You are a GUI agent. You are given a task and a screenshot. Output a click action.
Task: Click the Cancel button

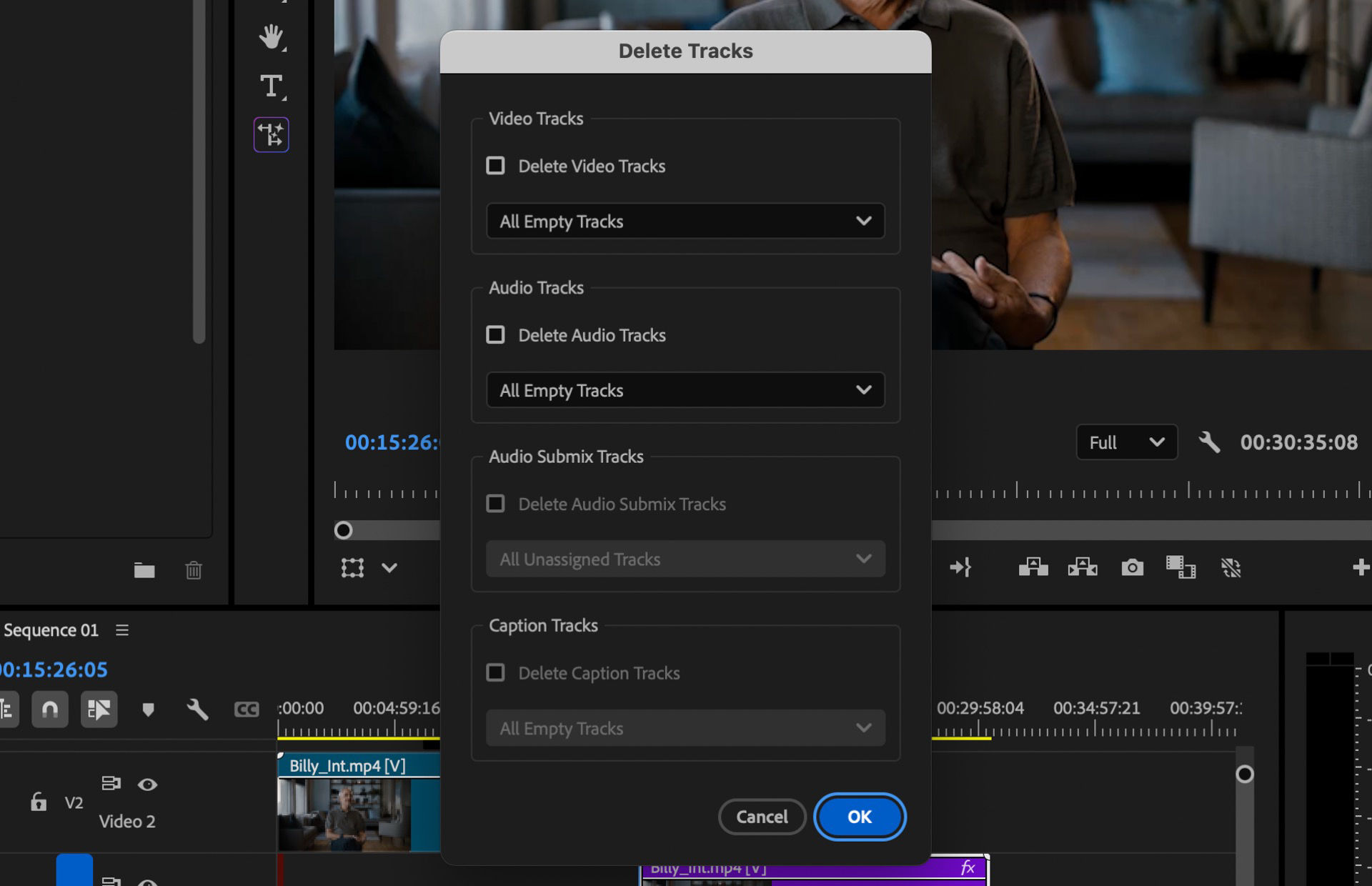tap(762, 817)
